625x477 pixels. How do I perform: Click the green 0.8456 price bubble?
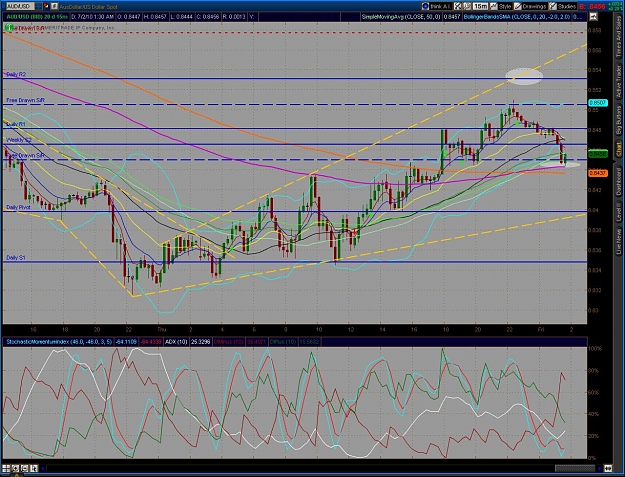click(x=598, y=154)
